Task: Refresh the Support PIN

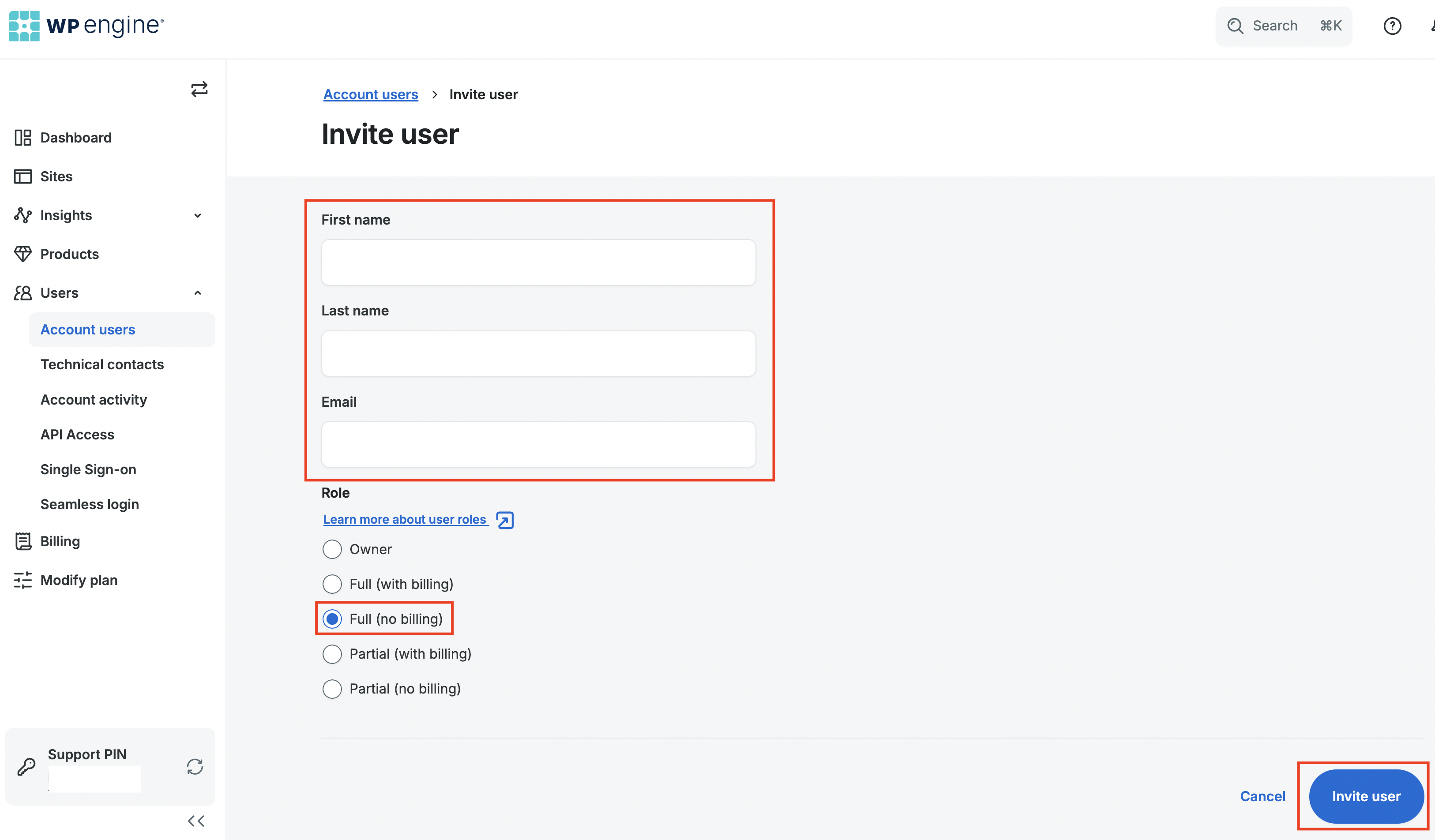Action: [x=194, y=767]
